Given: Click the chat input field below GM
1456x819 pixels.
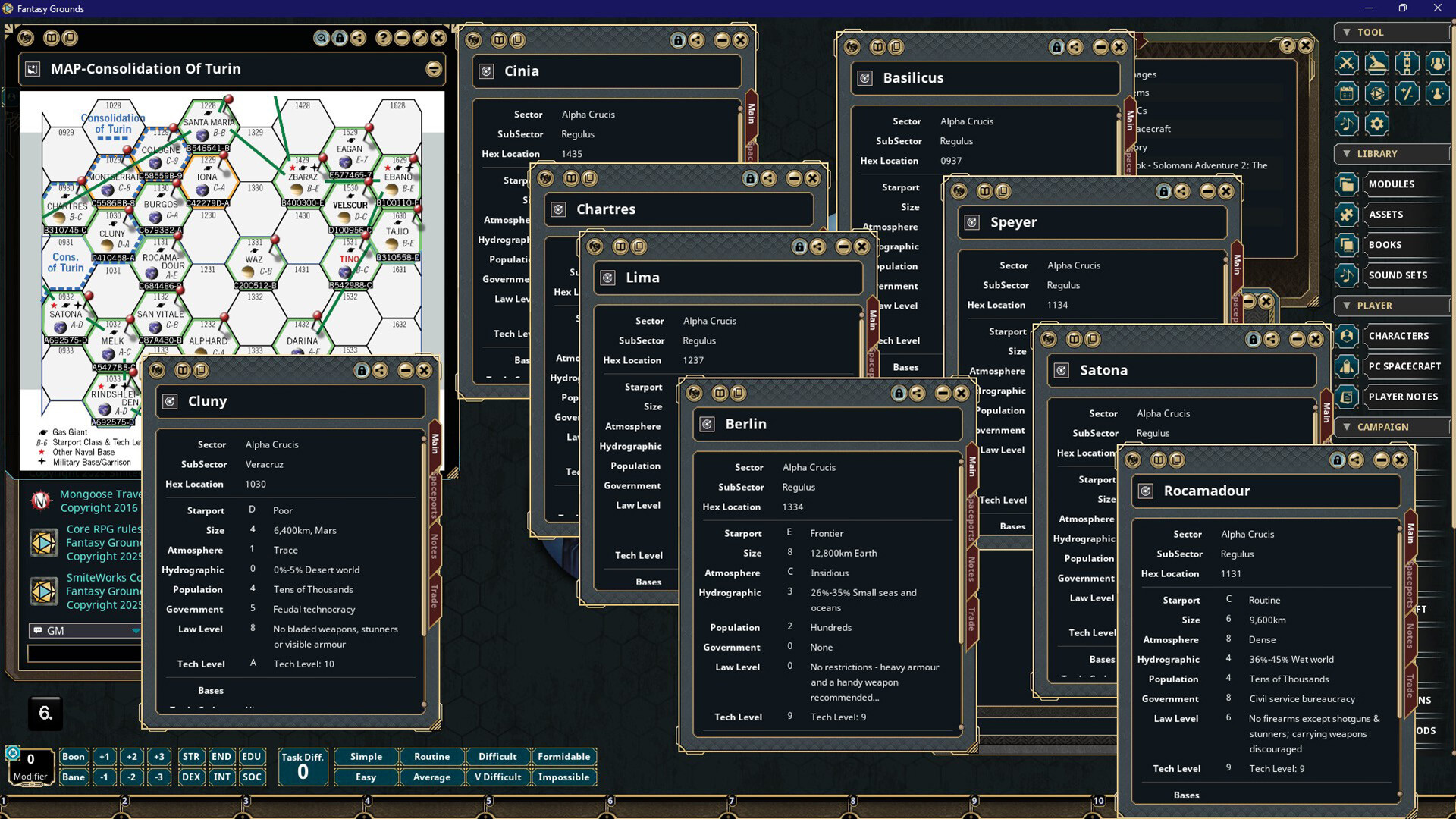Looking at the screenshot, I should (x=83, y=653).
